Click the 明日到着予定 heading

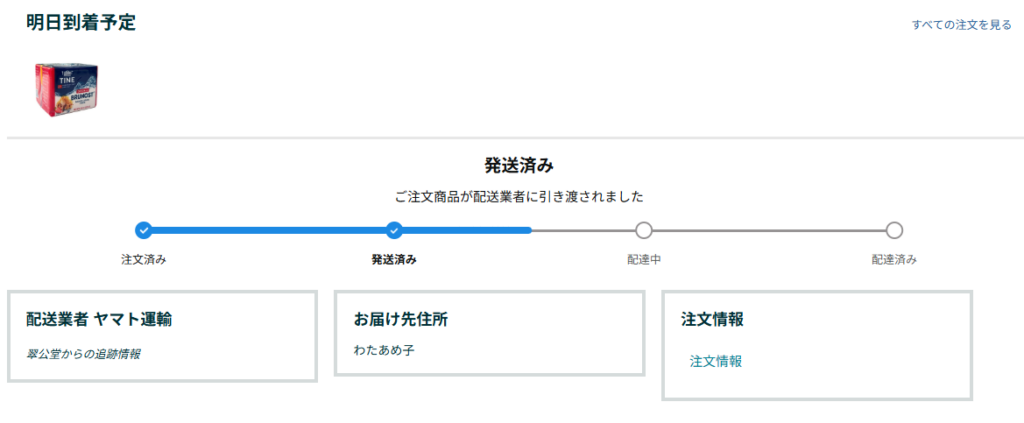click(x=81, y=23)
